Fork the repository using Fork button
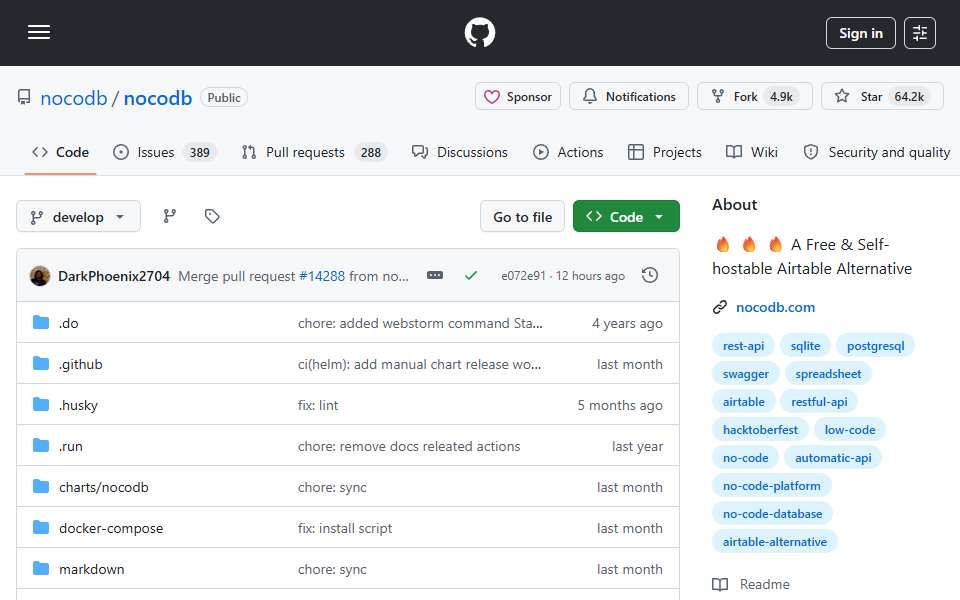This screenshot has height=600, width=960. pyautogui.click(x=755, y=97)
